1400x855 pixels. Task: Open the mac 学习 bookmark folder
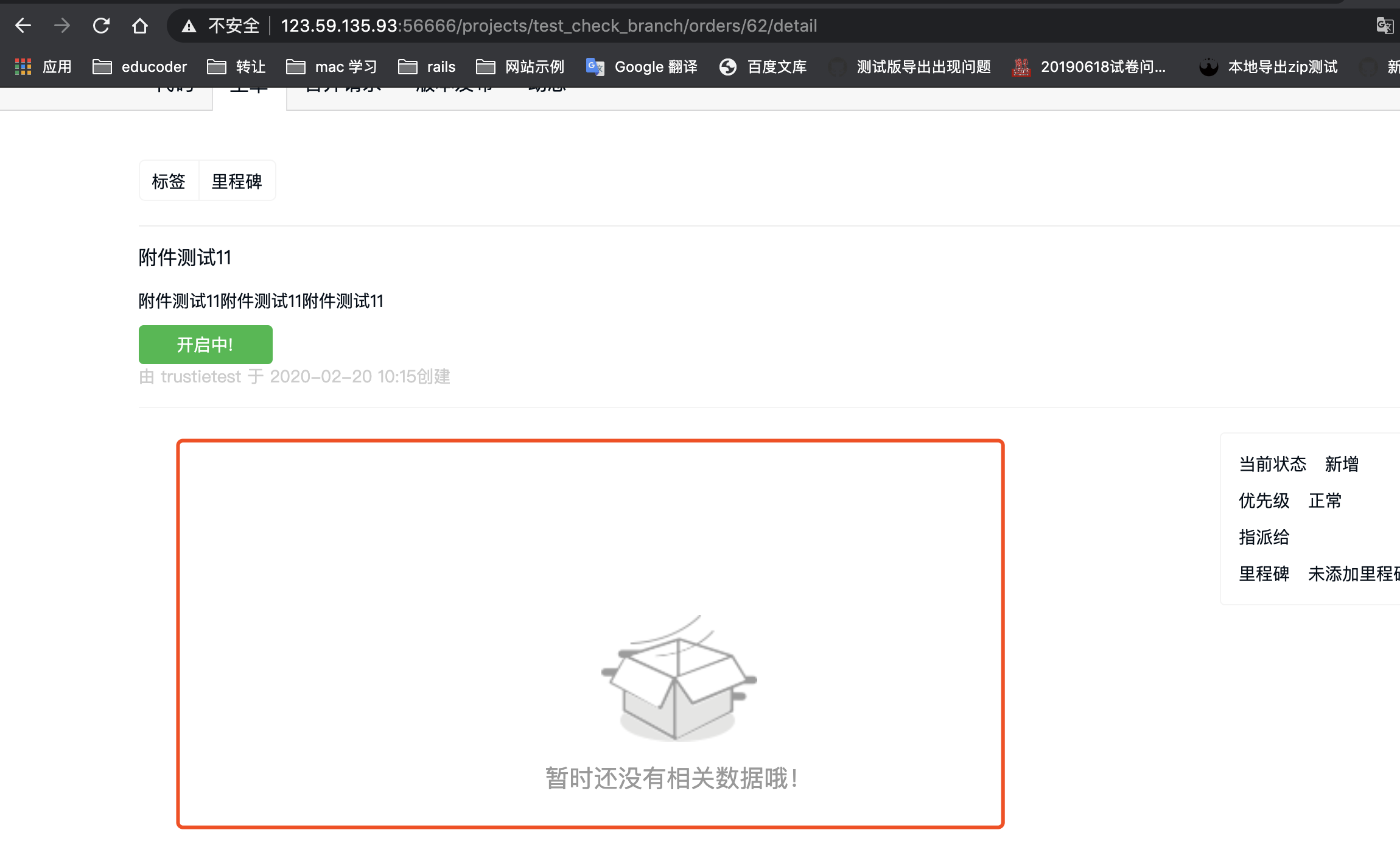click(331, 66)
